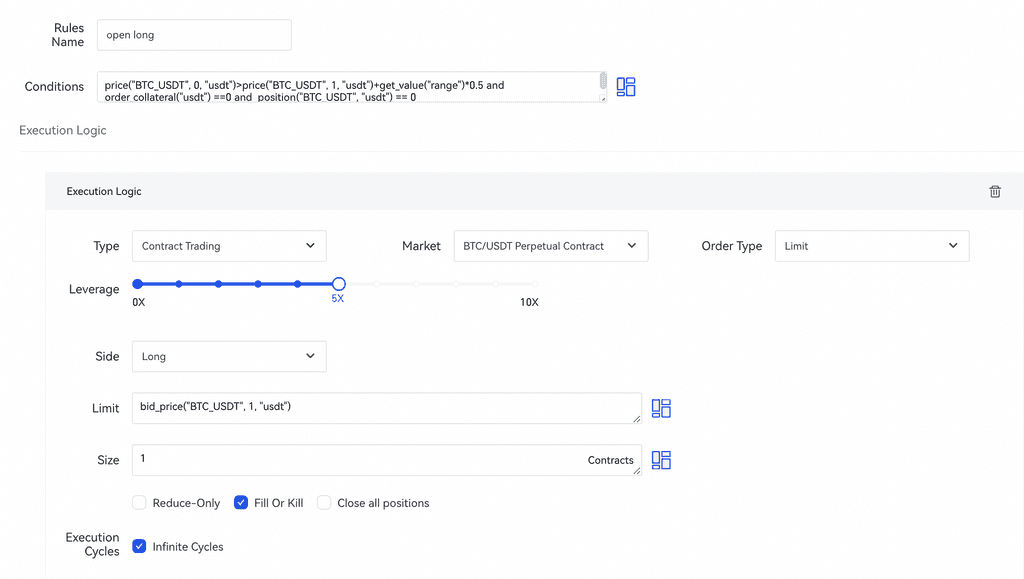Viewport: 1024px width, 579px height.
Task: Delete the Execution Logic block with the trash icon
Action: (x=994, y=191)
